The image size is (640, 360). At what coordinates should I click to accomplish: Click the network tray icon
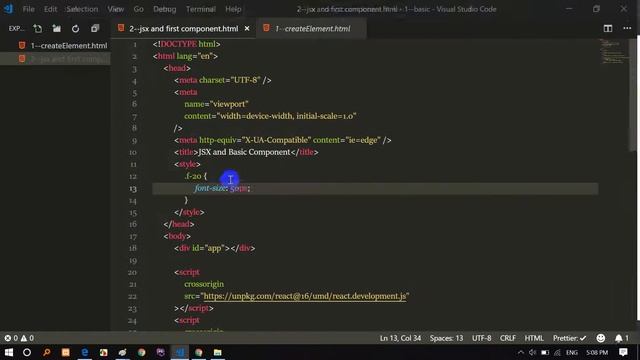click(557, 352)
